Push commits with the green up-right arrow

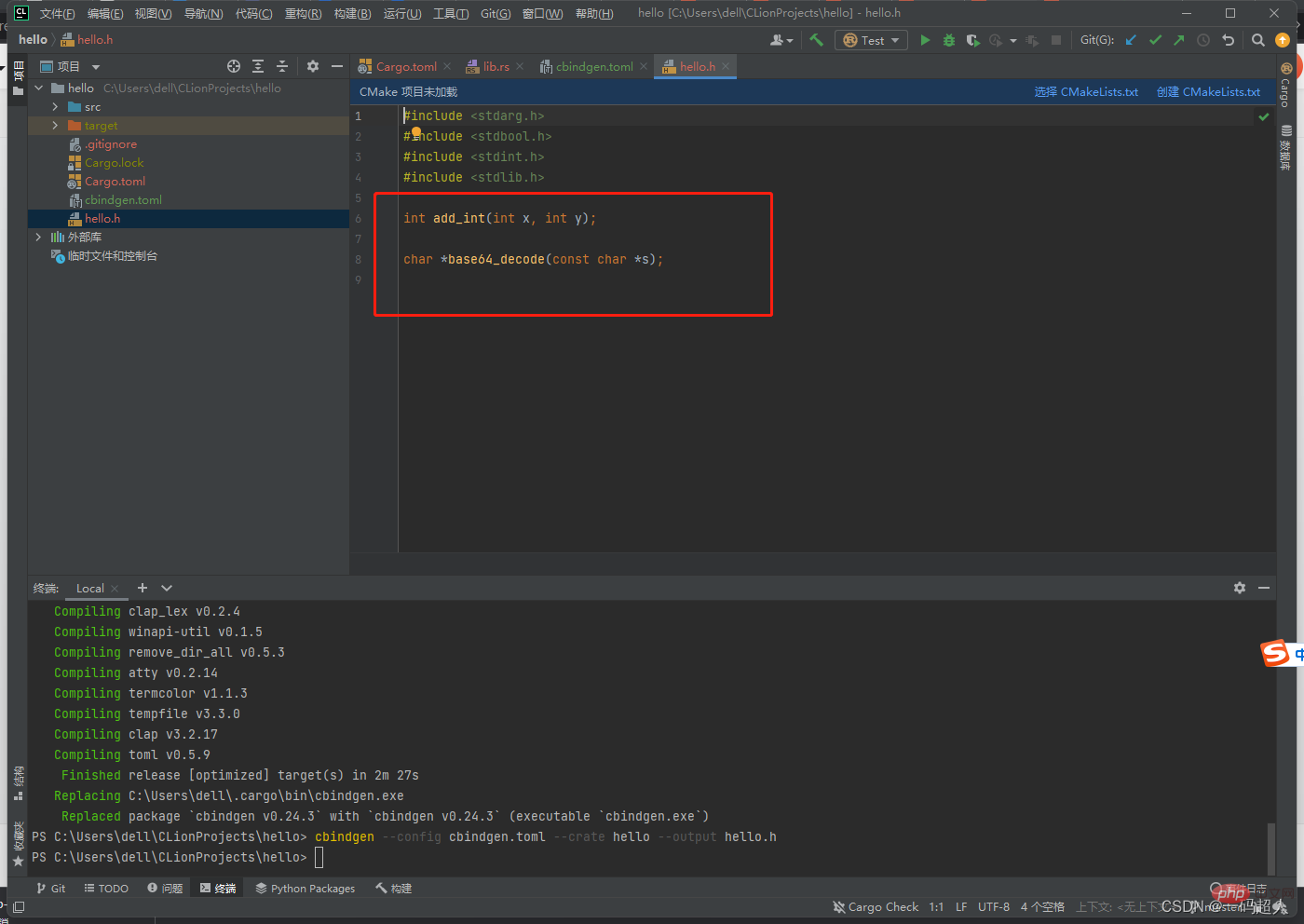pyautogui.click(x=1179, y=40)
